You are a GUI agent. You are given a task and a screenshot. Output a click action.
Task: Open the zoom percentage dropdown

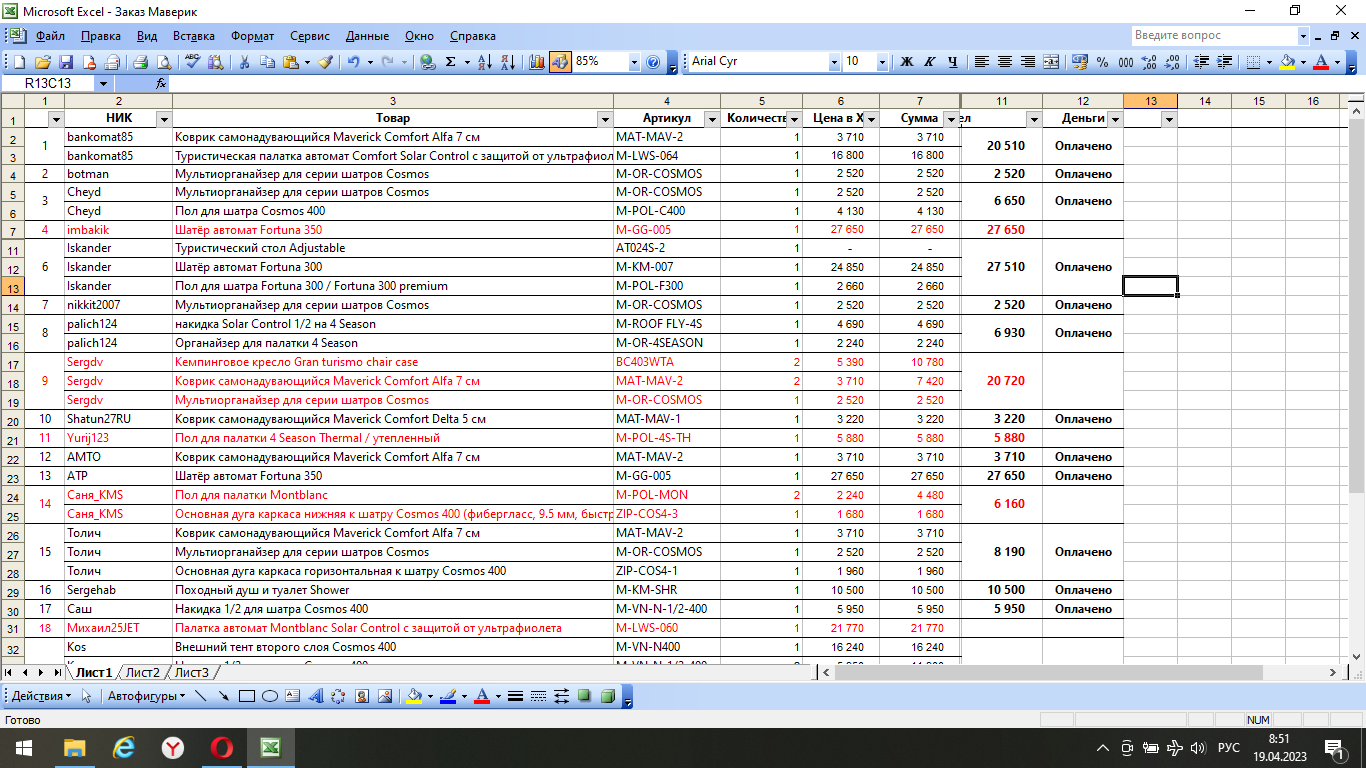[x=634, y=62]
